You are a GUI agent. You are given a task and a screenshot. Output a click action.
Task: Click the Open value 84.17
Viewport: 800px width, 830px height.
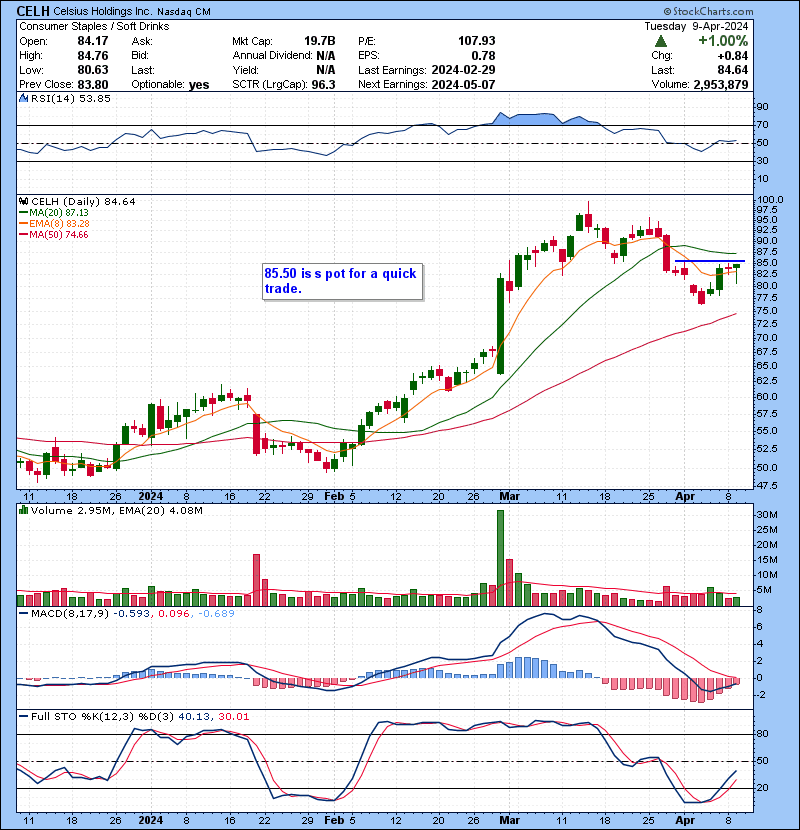[x=93, y=41]
